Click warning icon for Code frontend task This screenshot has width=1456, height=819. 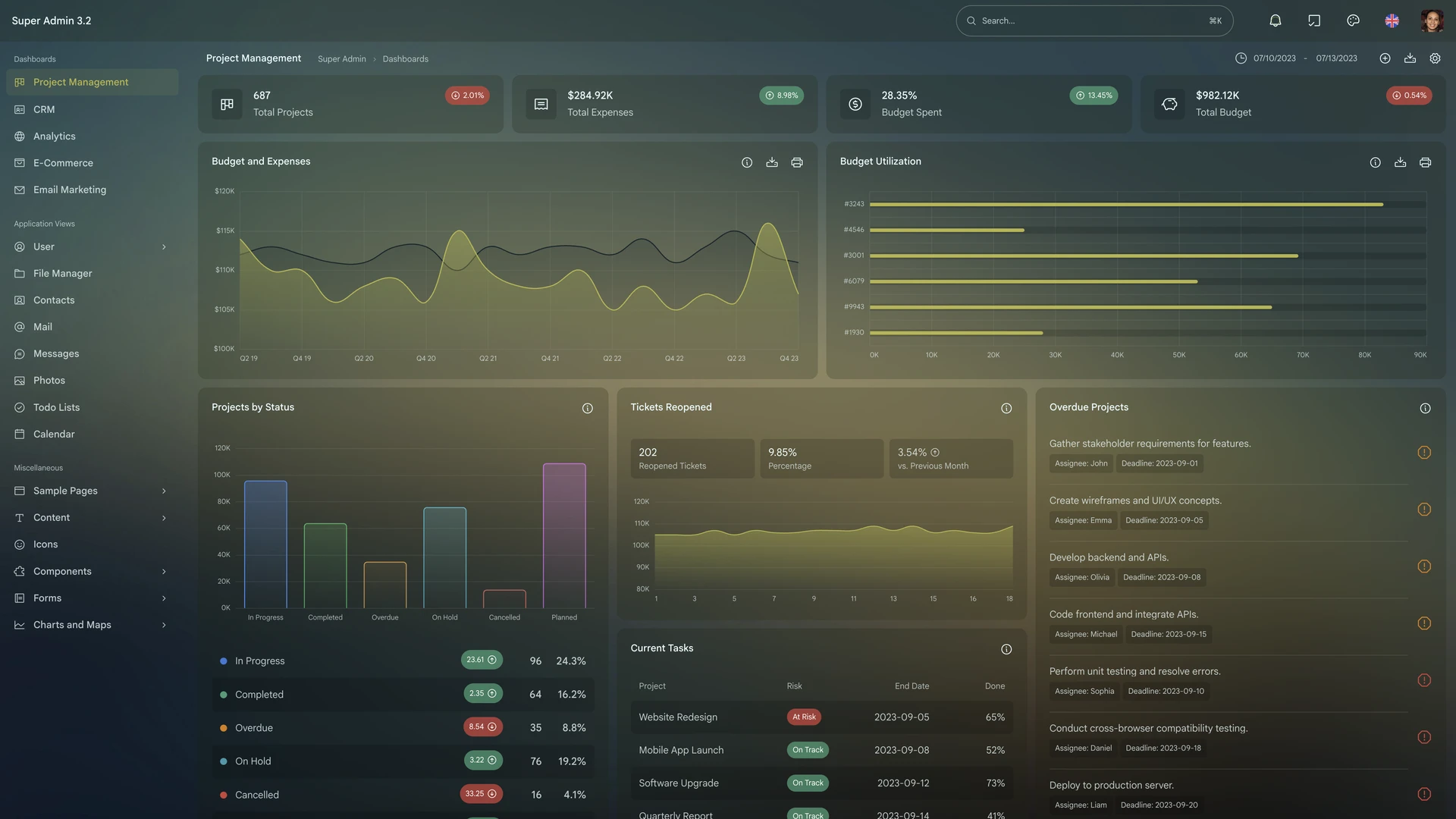[x=1424, y=623]
